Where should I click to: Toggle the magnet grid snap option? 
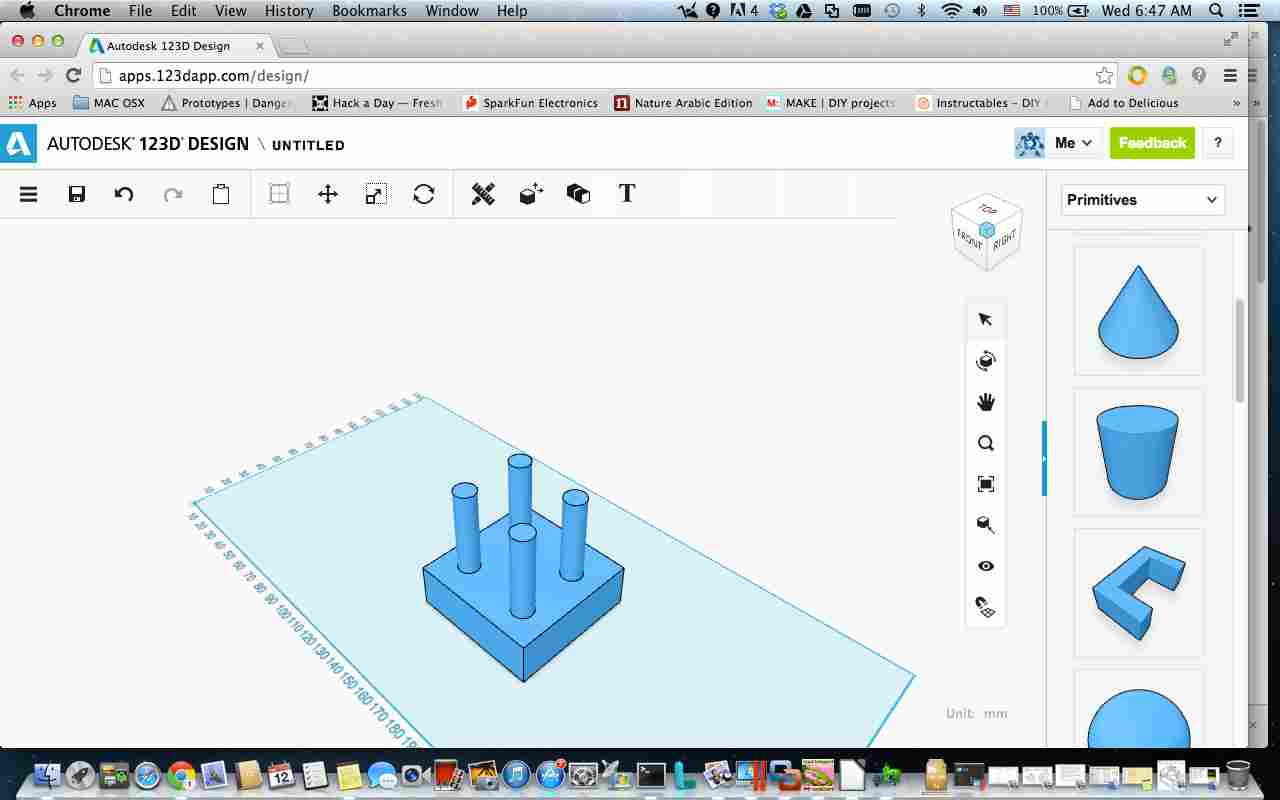point(985,607)
